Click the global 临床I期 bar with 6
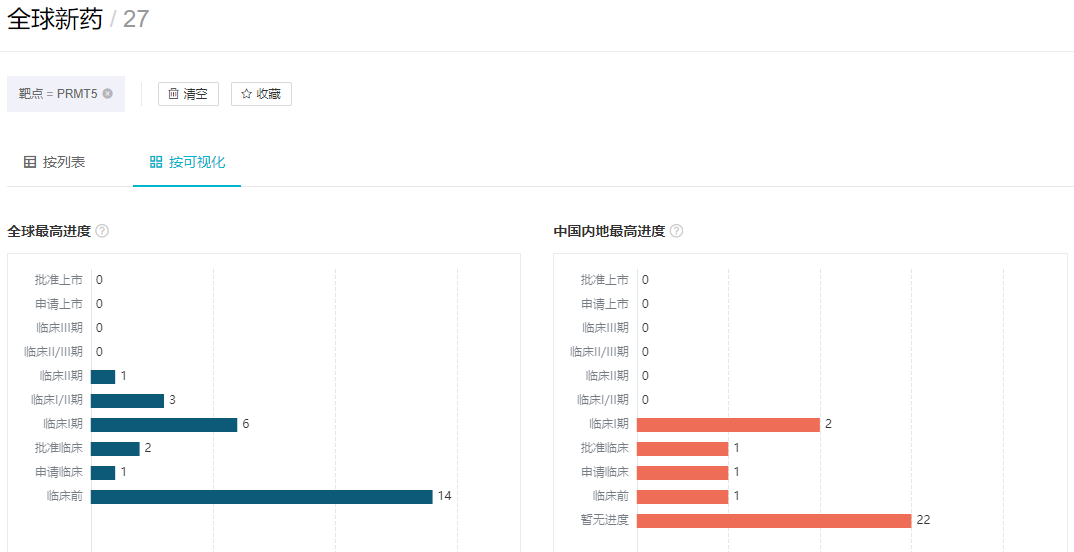Image resolution: width=1074 pixels, height=552 pixels. pos(164,425)
